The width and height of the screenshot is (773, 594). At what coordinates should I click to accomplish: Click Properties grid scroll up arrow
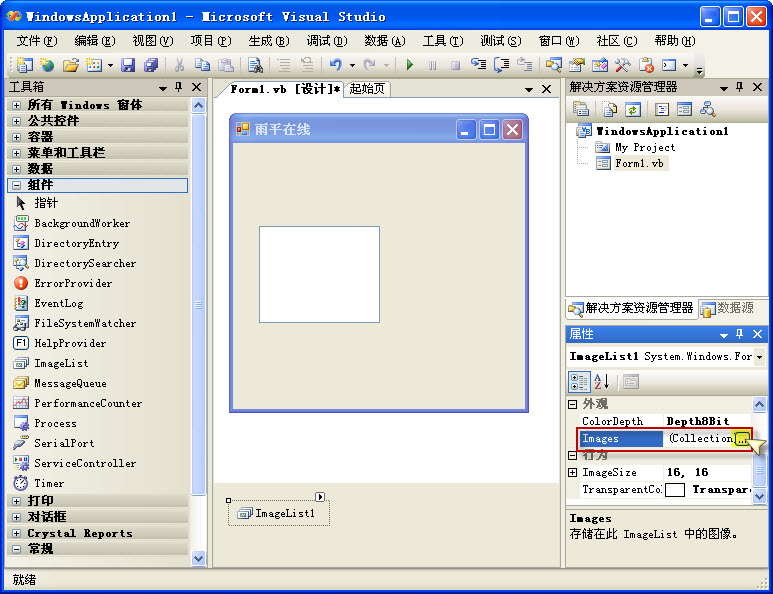pyautogui.click(x=759, y=405)
